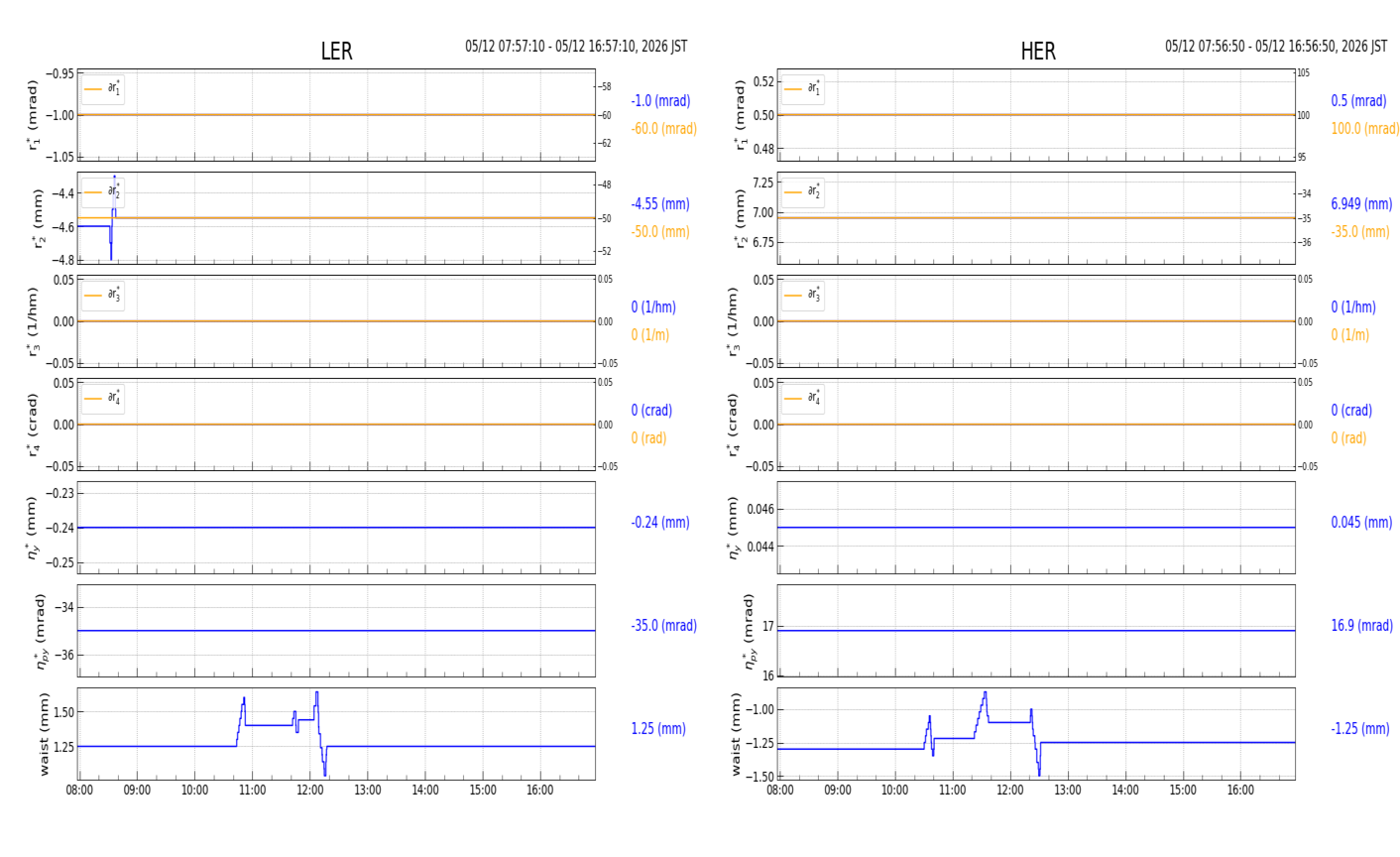Image resolution: width=1400 pixels, height=857 pixels.
Task: Click the 08:00 tick on the LER time axis
Action: (79, 791)
